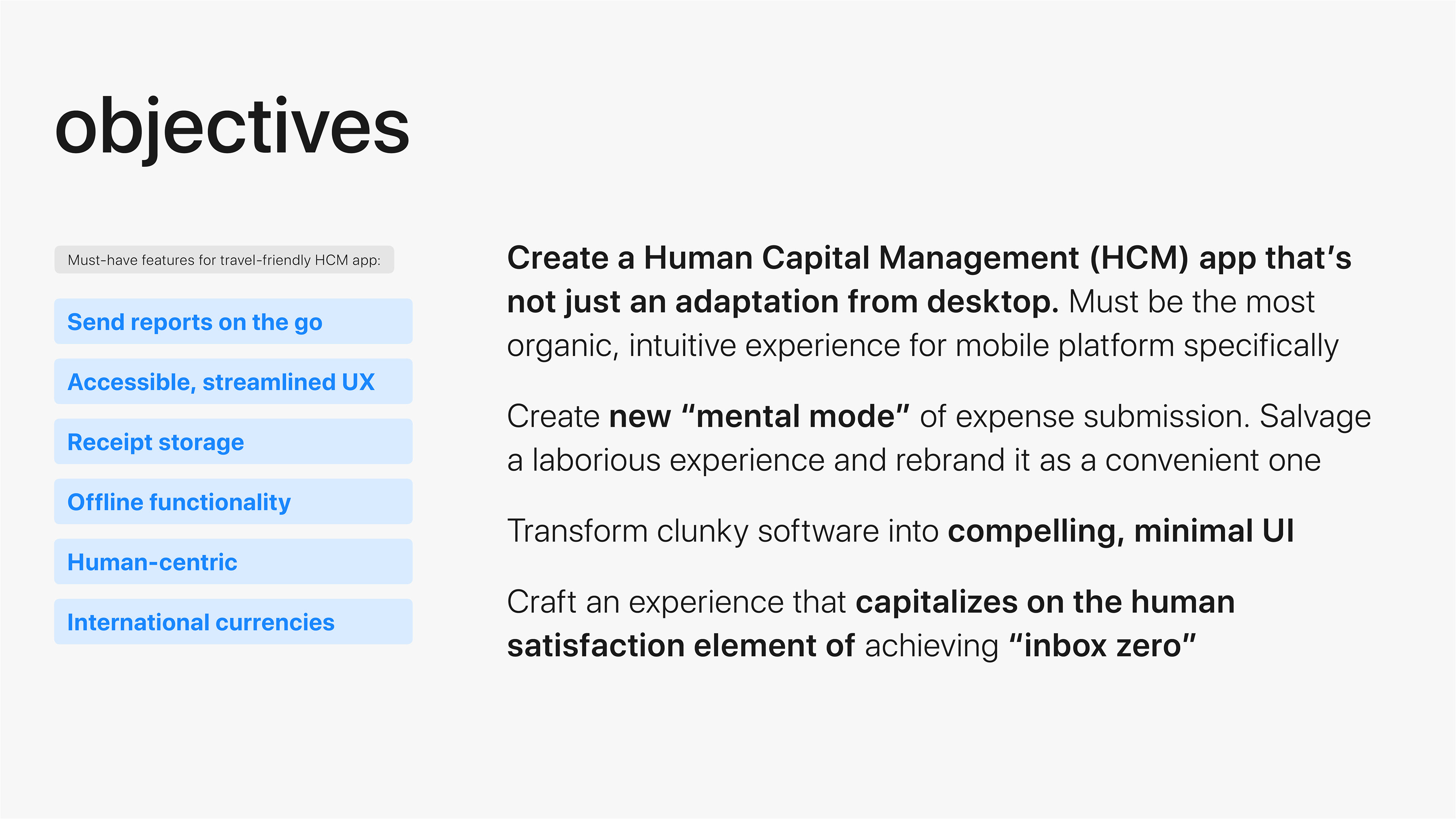Viewport: 1456px width, 819px height.
Task: Click the 'Must-have features for travel-friendly HCM app' label
Action: [224, 260]
